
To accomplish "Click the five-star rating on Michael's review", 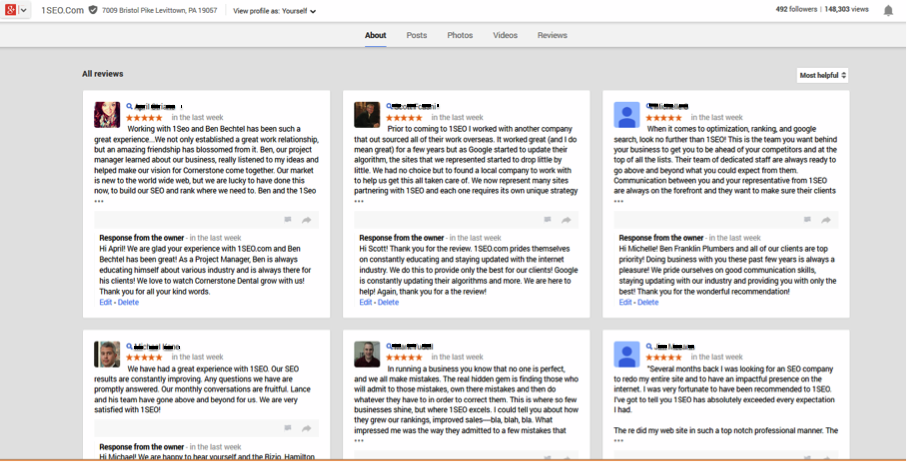I will tap(144, 357).
